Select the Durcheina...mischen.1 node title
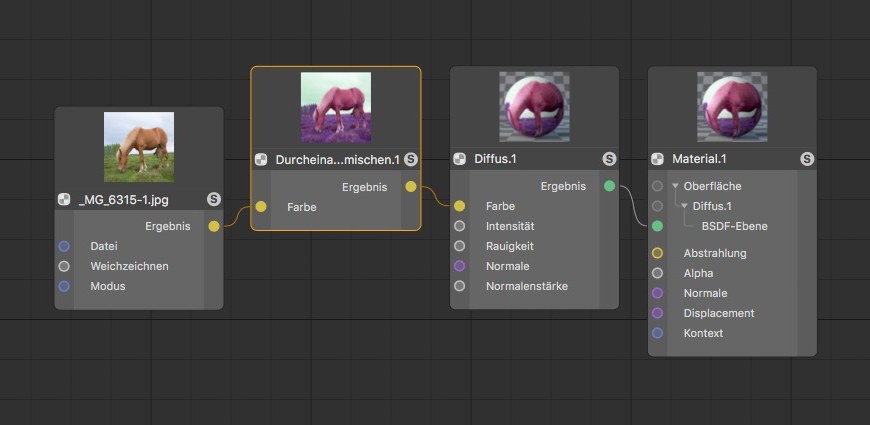This screenshot has width=870, height=425. (337, 160)
